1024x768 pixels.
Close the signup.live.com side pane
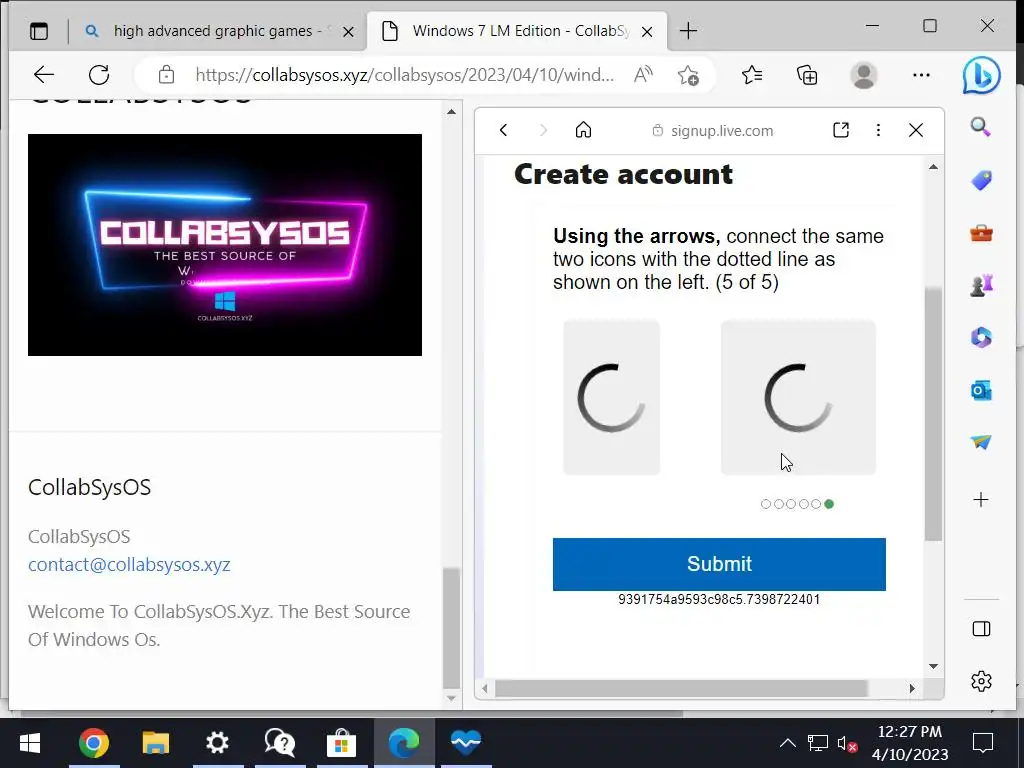(x=916, y=131)
